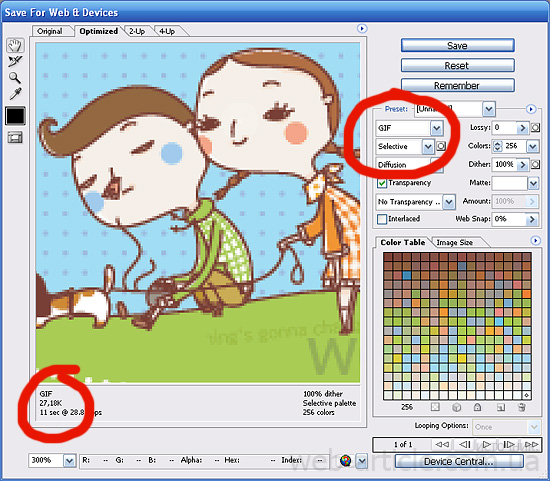Click the '1 of 1' frame counter
The width and height of the screenshot is (550, 481).
[x=403, y=445]
